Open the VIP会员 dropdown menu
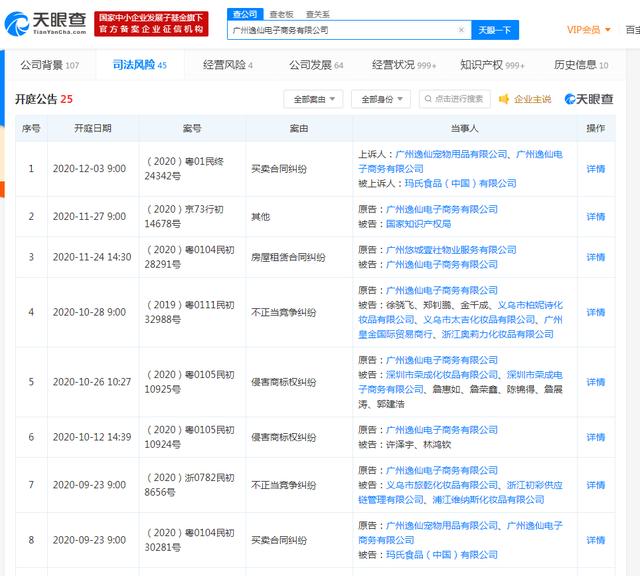Screen dimensions: 640x576 591,30
